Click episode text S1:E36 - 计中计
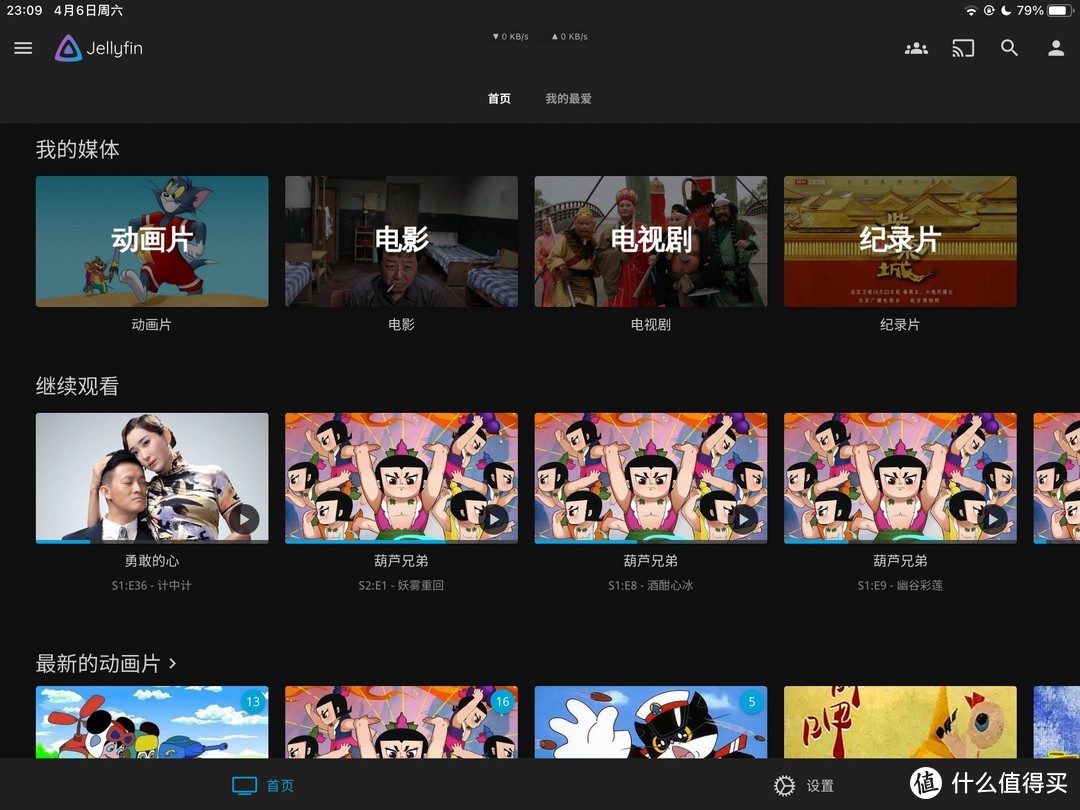This screenshot has width=1080, height=810. [x=152, y=585]
